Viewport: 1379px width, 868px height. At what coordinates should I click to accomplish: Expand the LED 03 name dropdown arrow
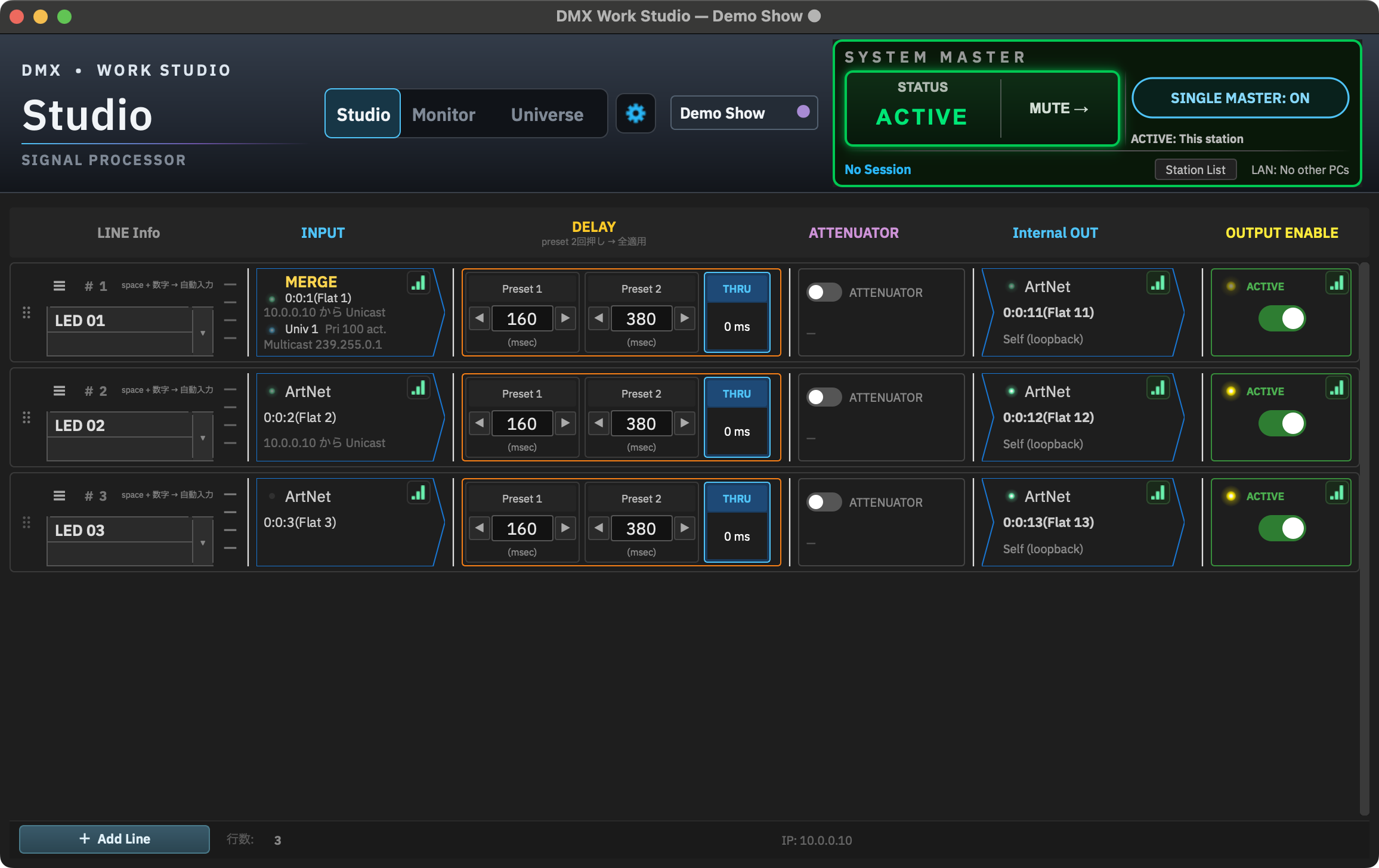[x=203, y=542]
